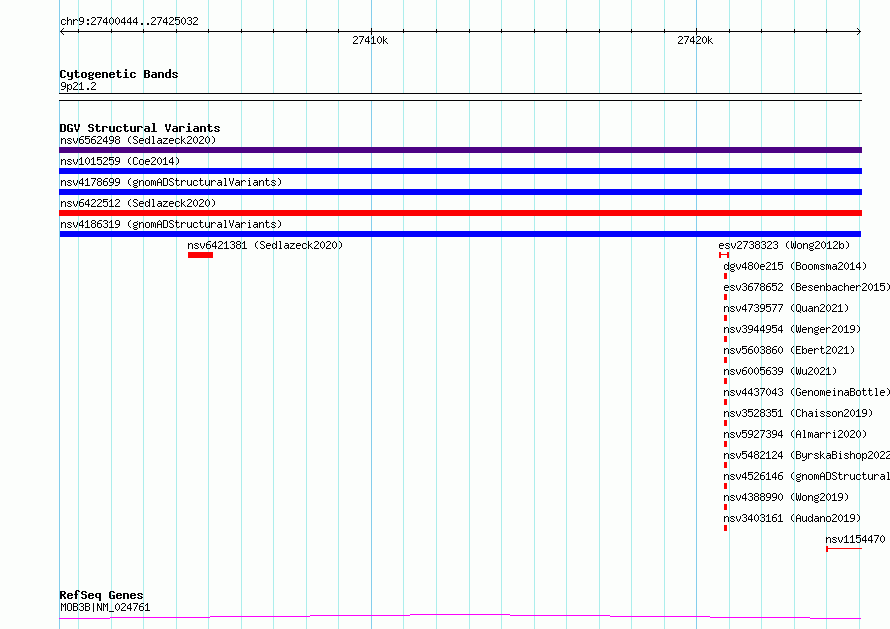Click the esv3678652 (Besenbacher2015) variant label
Screen dimensions: 890x629
click(807, 287)
